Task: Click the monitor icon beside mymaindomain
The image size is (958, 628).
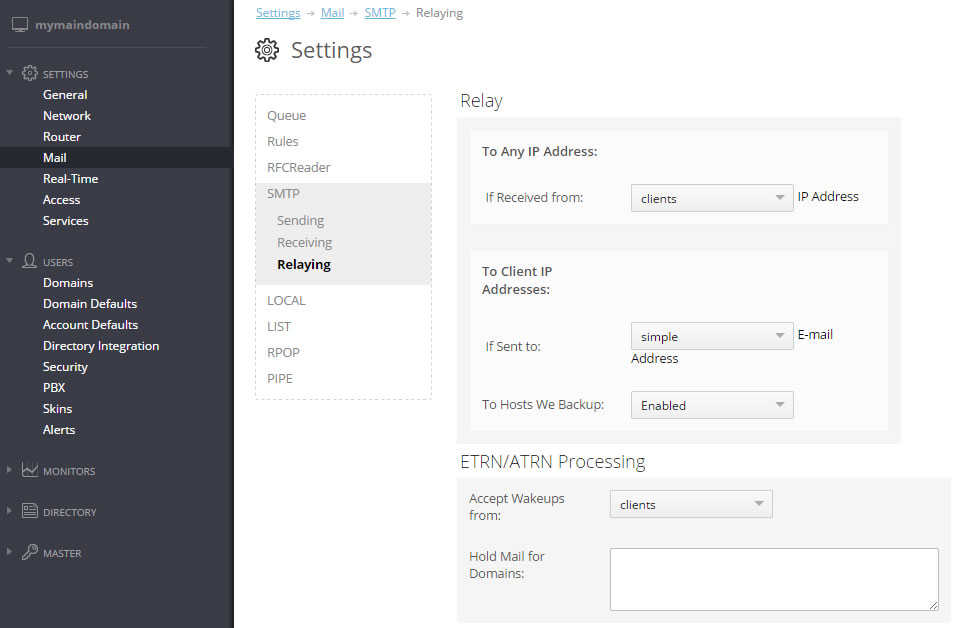Action: pyautogui.click(x=20, y=25)
